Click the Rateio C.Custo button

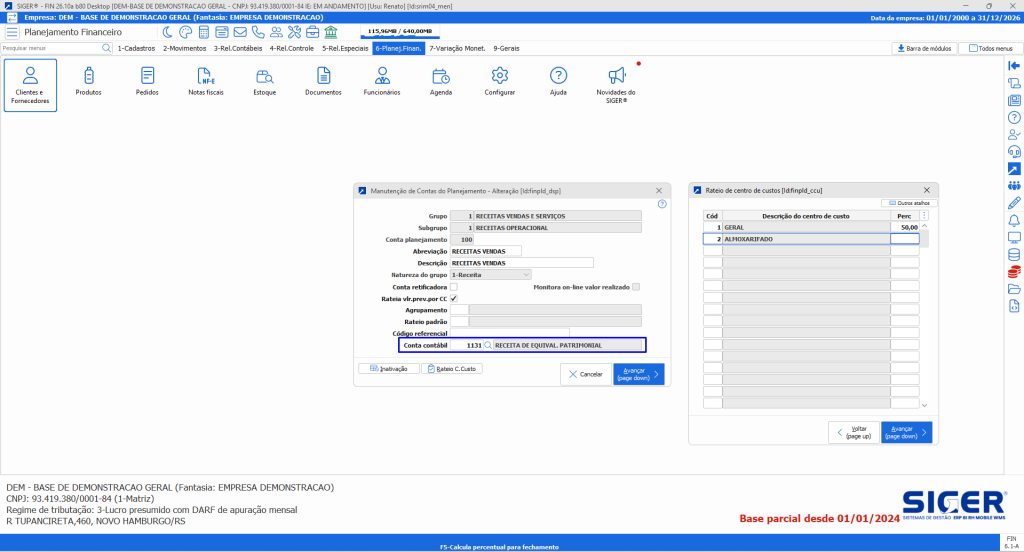[x=452, y=368]
